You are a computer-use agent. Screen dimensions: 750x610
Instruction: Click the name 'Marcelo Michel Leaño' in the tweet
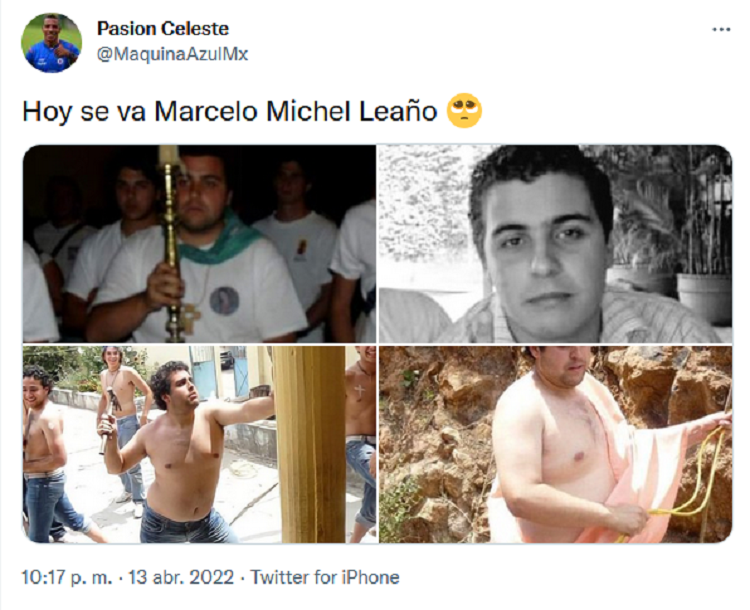click(296, 111)
